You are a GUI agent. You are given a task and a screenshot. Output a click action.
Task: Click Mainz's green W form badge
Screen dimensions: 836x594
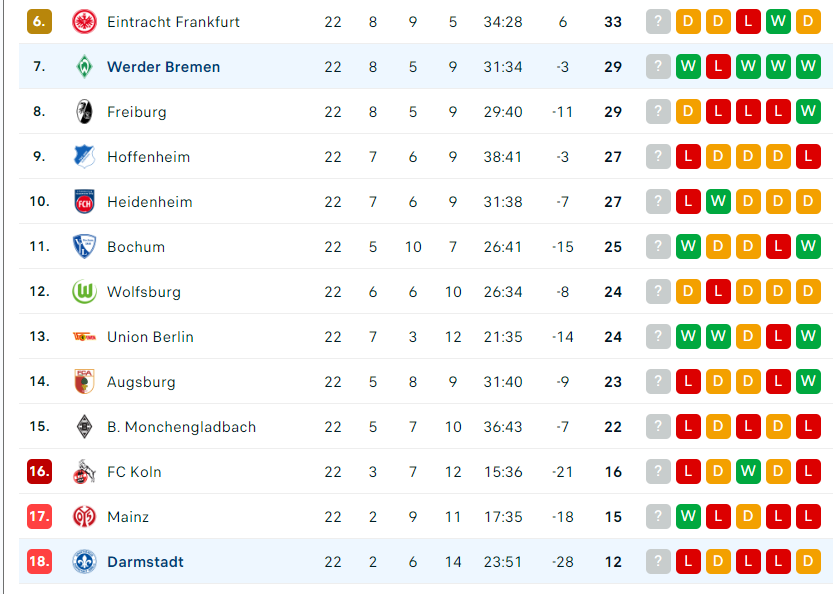(x=688, y=517)
